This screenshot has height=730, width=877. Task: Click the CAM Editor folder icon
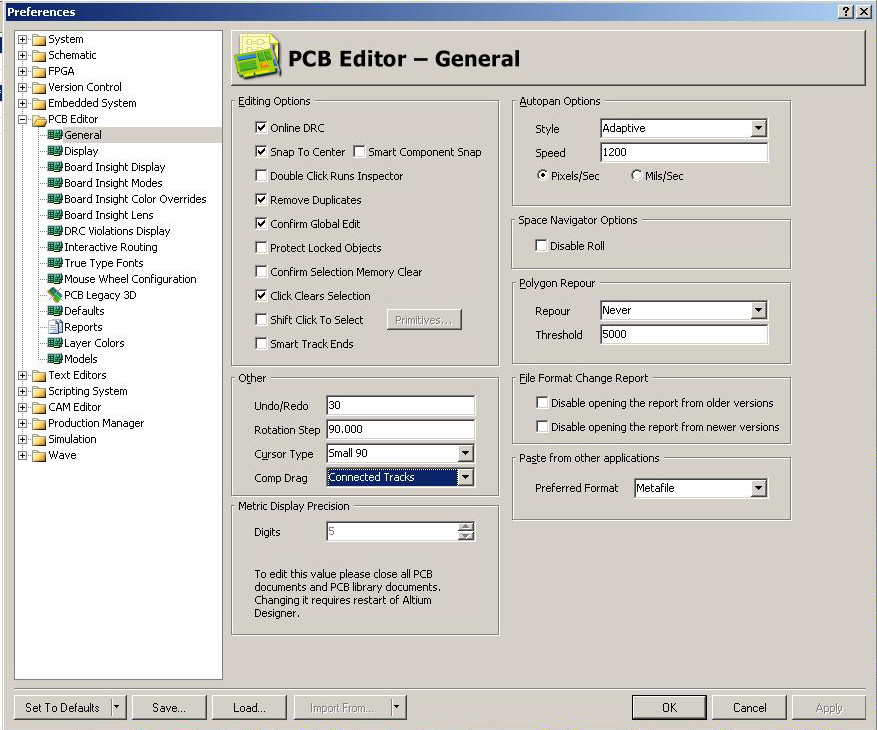pos(39,407)
